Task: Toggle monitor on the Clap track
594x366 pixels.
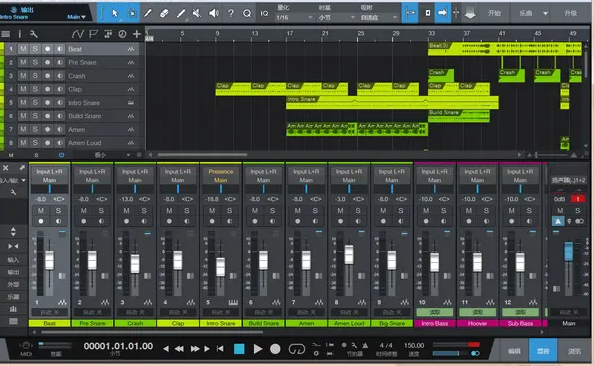Action: coord(59,89)
